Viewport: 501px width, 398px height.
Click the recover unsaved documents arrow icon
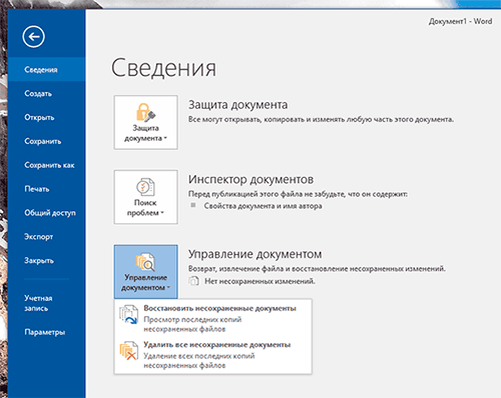pos(129,315)
